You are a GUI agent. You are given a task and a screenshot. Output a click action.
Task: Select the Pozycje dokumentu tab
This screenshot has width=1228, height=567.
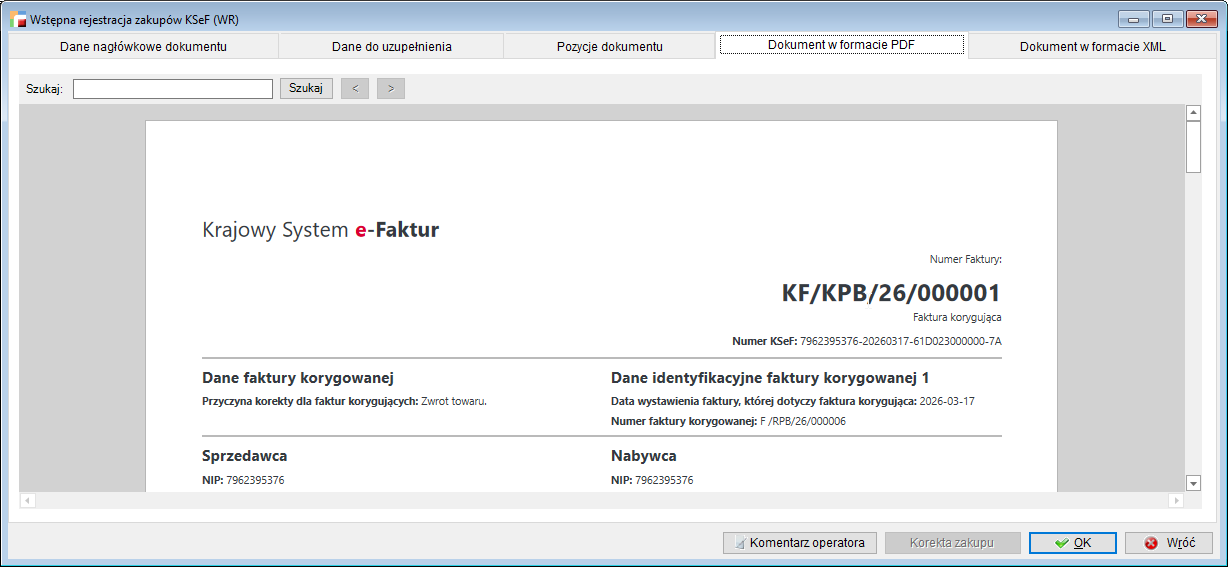click(x=609, y=46)
